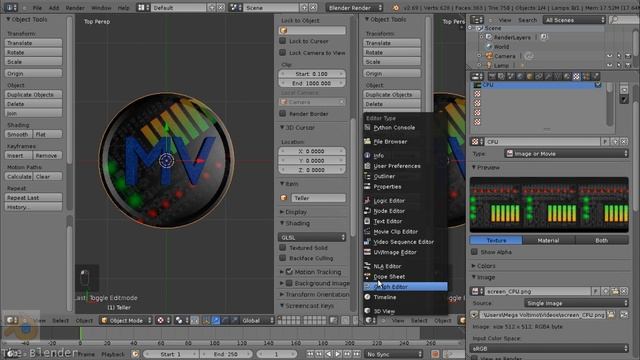The height and width of the screenshot is (360, 640).
Task: Switch preview to Material tab
Action: click(x=548, y=240)
